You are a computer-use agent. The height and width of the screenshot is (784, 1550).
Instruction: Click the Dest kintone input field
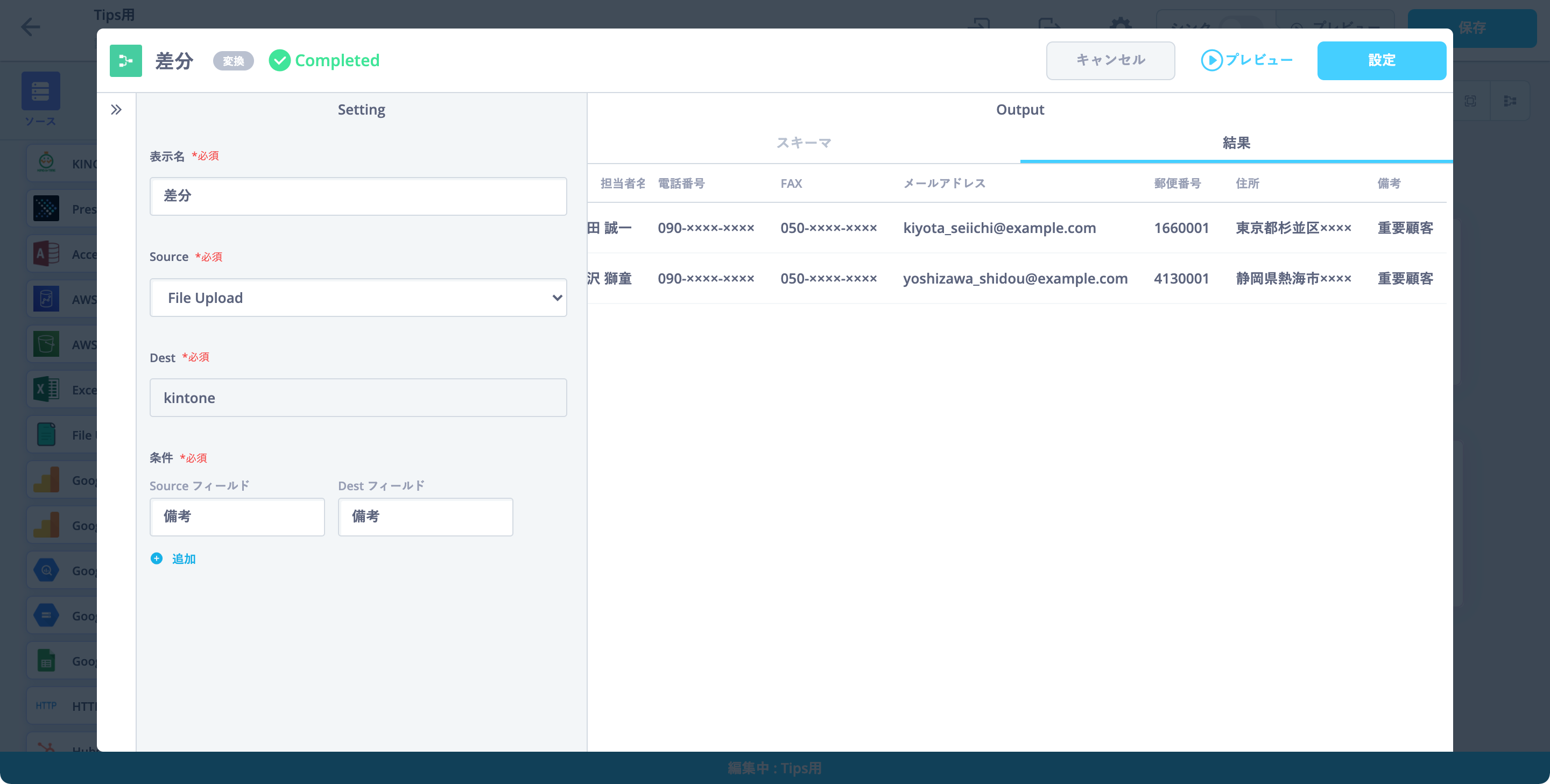[x=358, y=398]
